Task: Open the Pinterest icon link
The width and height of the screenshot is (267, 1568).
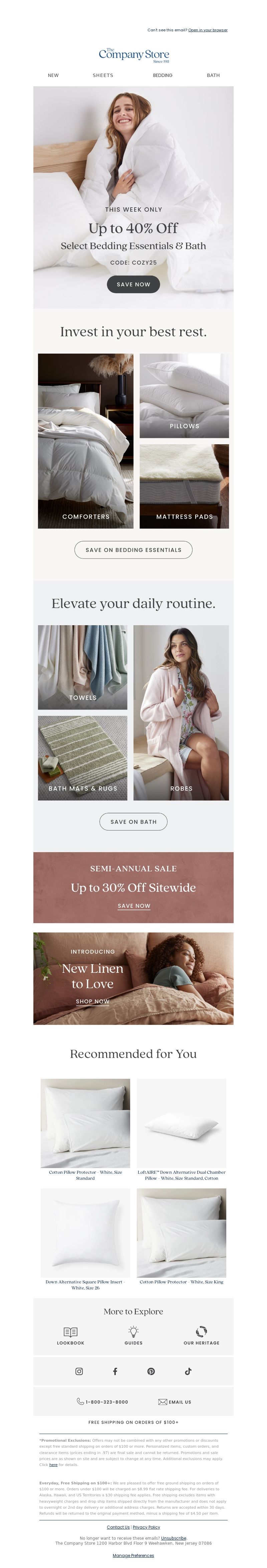Action: point(151,1371)
